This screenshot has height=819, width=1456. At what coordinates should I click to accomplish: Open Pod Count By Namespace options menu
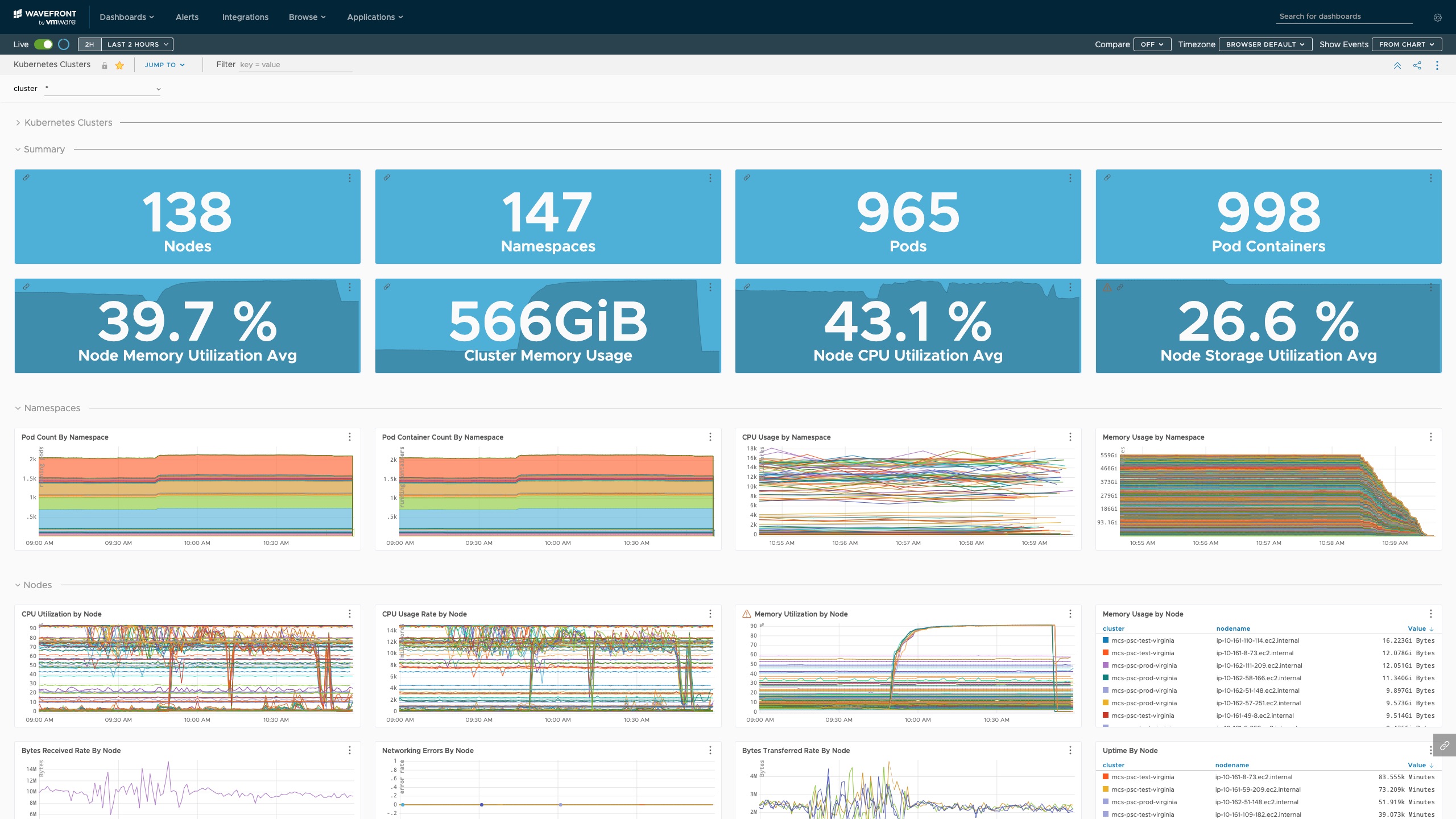click(349, 437)
